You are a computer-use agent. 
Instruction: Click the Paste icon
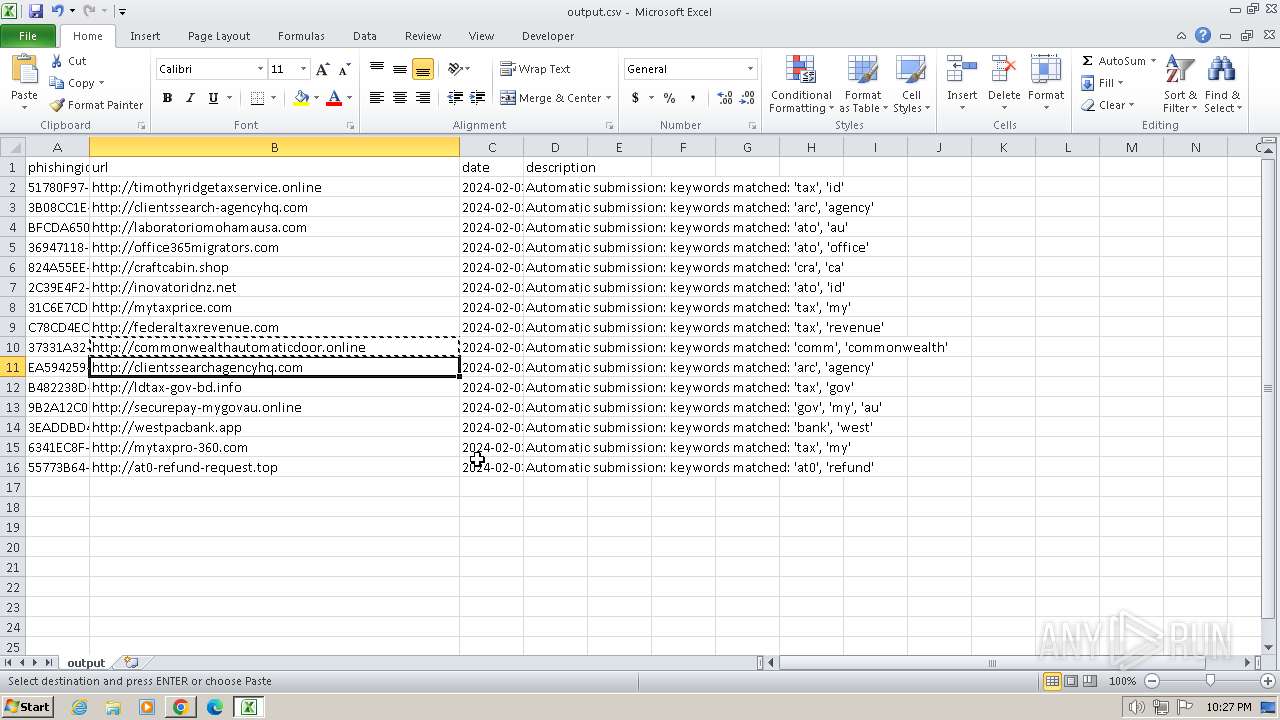tap(24, 70)
